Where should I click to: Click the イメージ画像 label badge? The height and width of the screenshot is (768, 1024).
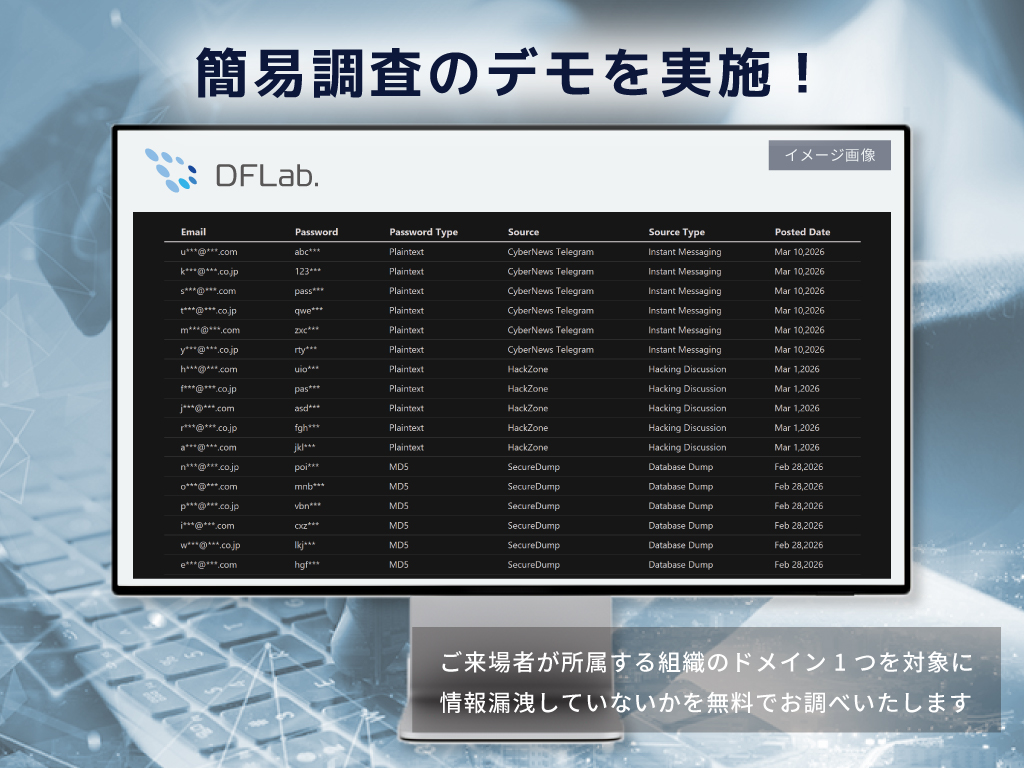pos(829,155)
